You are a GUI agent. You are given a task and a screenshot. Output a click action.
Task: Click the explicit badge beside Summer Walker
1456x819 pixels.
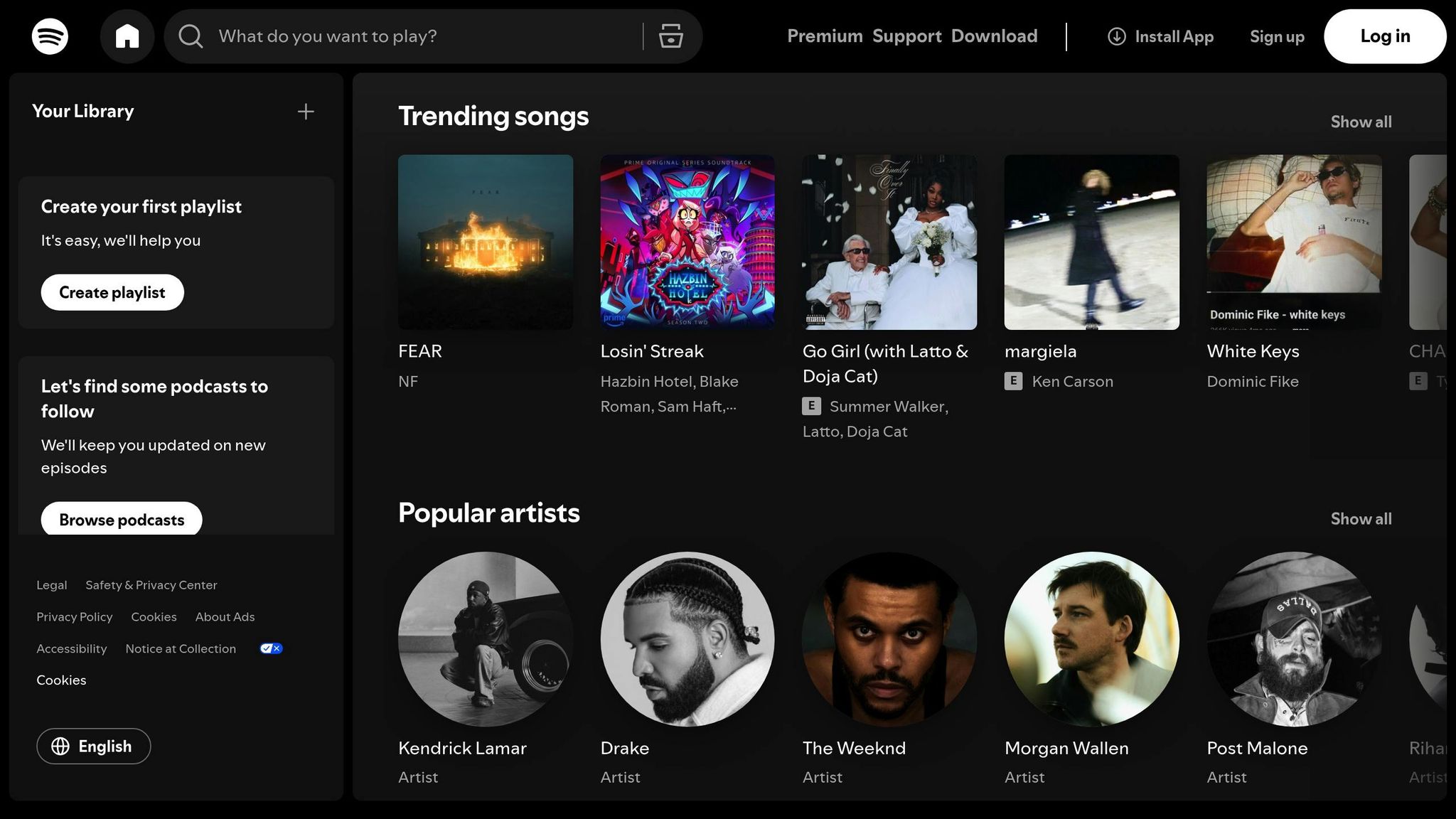(x=811, y=406)
